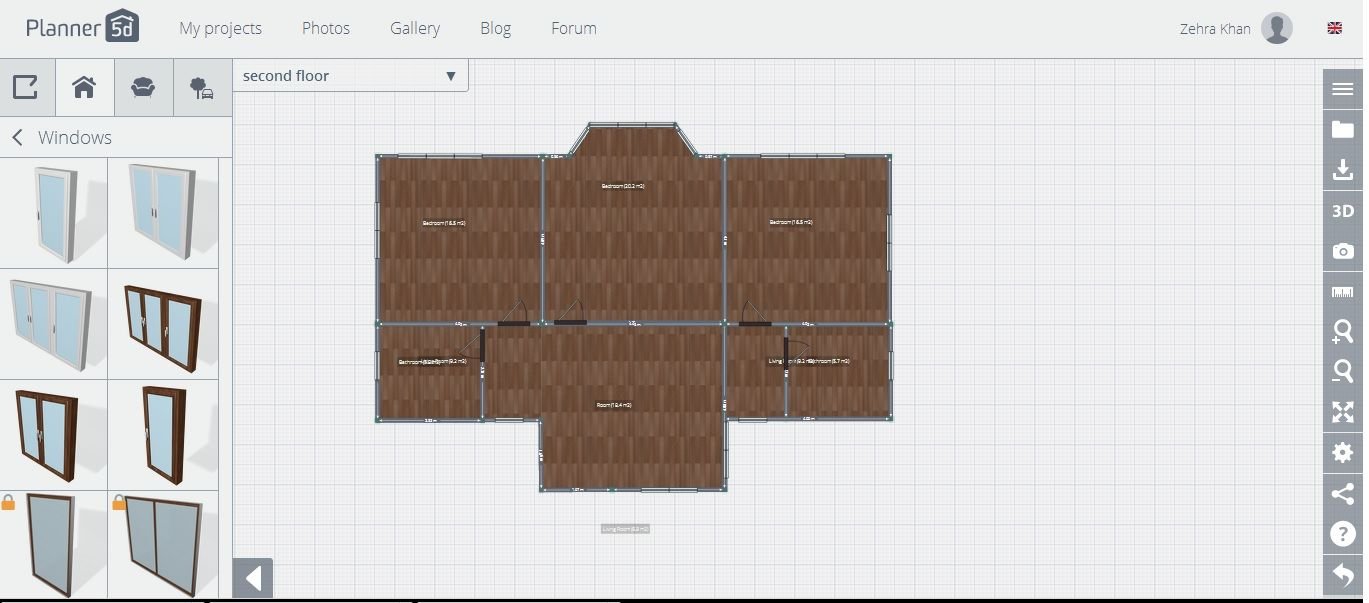Viewport: 1369px width, 603px height.
Task: Open the settings gear in right toolbar
Action: tap(1342, 453)
